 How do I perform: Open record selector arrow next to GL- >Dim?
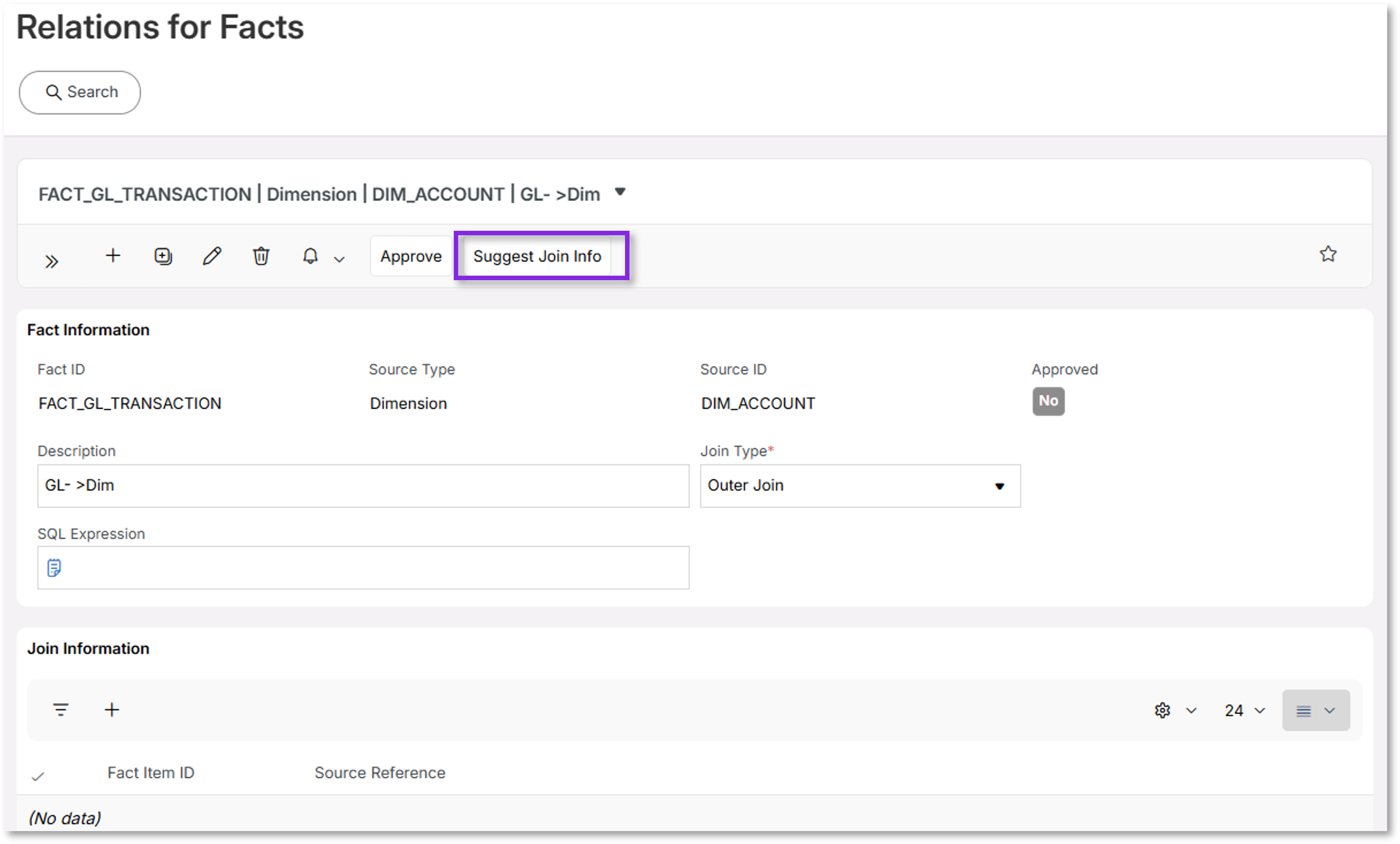[621, 192]
